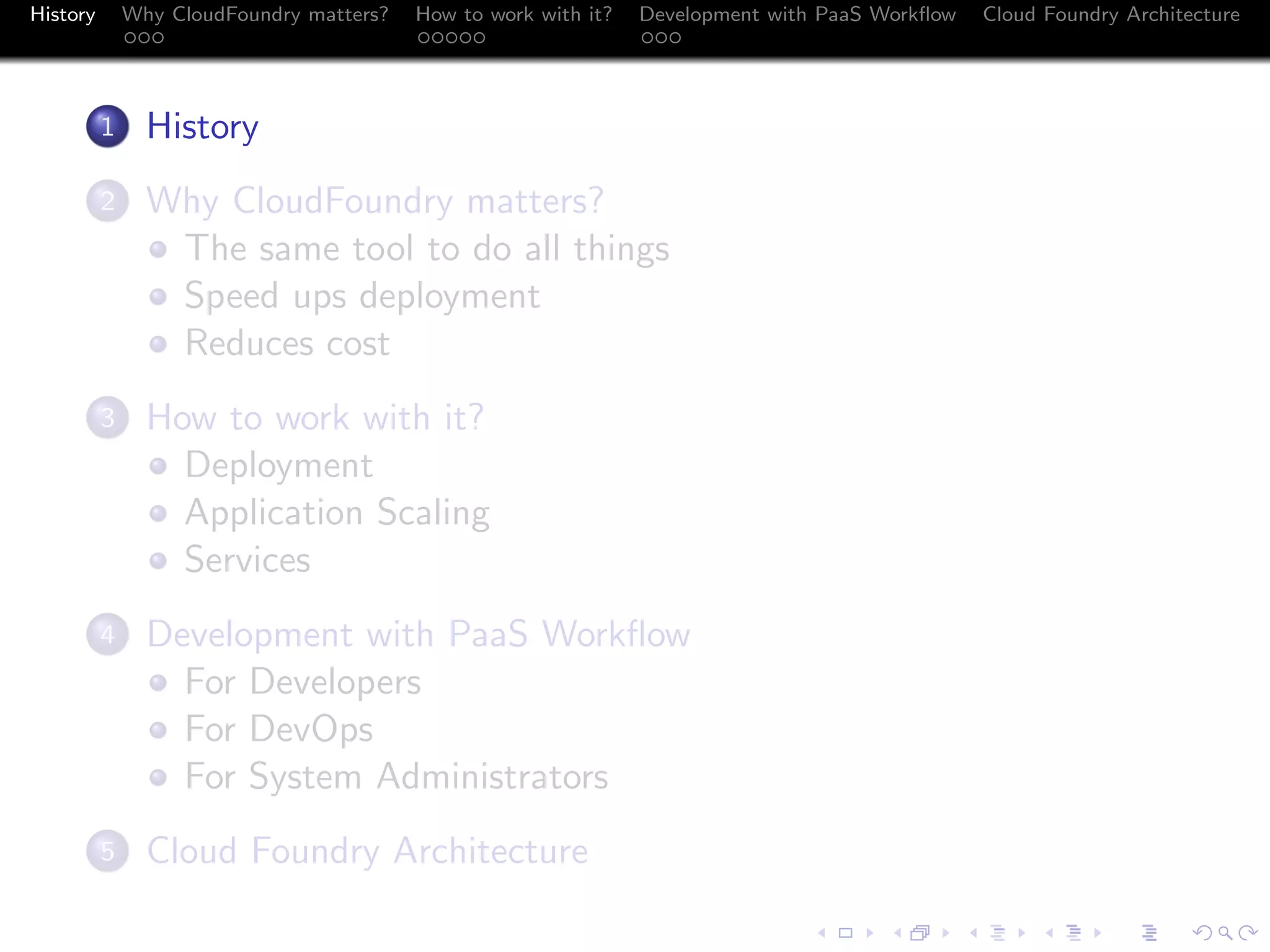Select third mini-frame circle under Development with PaaS Workflow

point(675,38)
